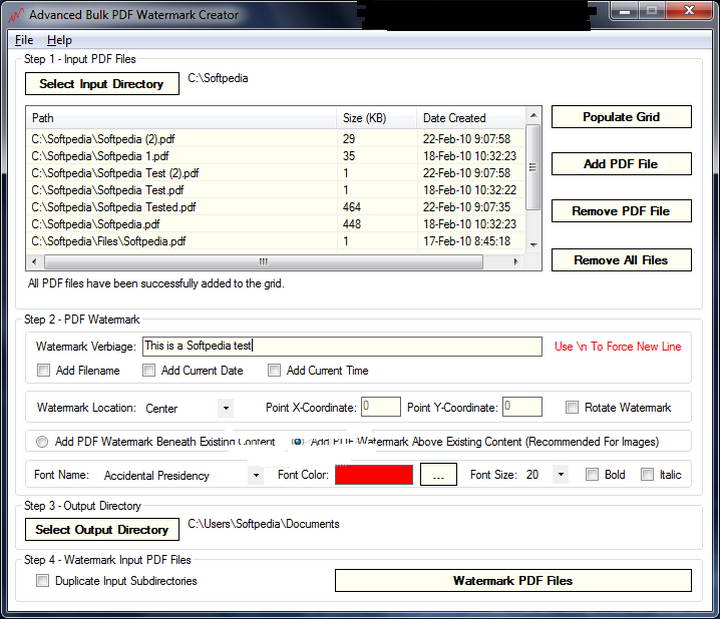Click the Add PDF File button
Screen dimensions: 720x619
point(621,164)
